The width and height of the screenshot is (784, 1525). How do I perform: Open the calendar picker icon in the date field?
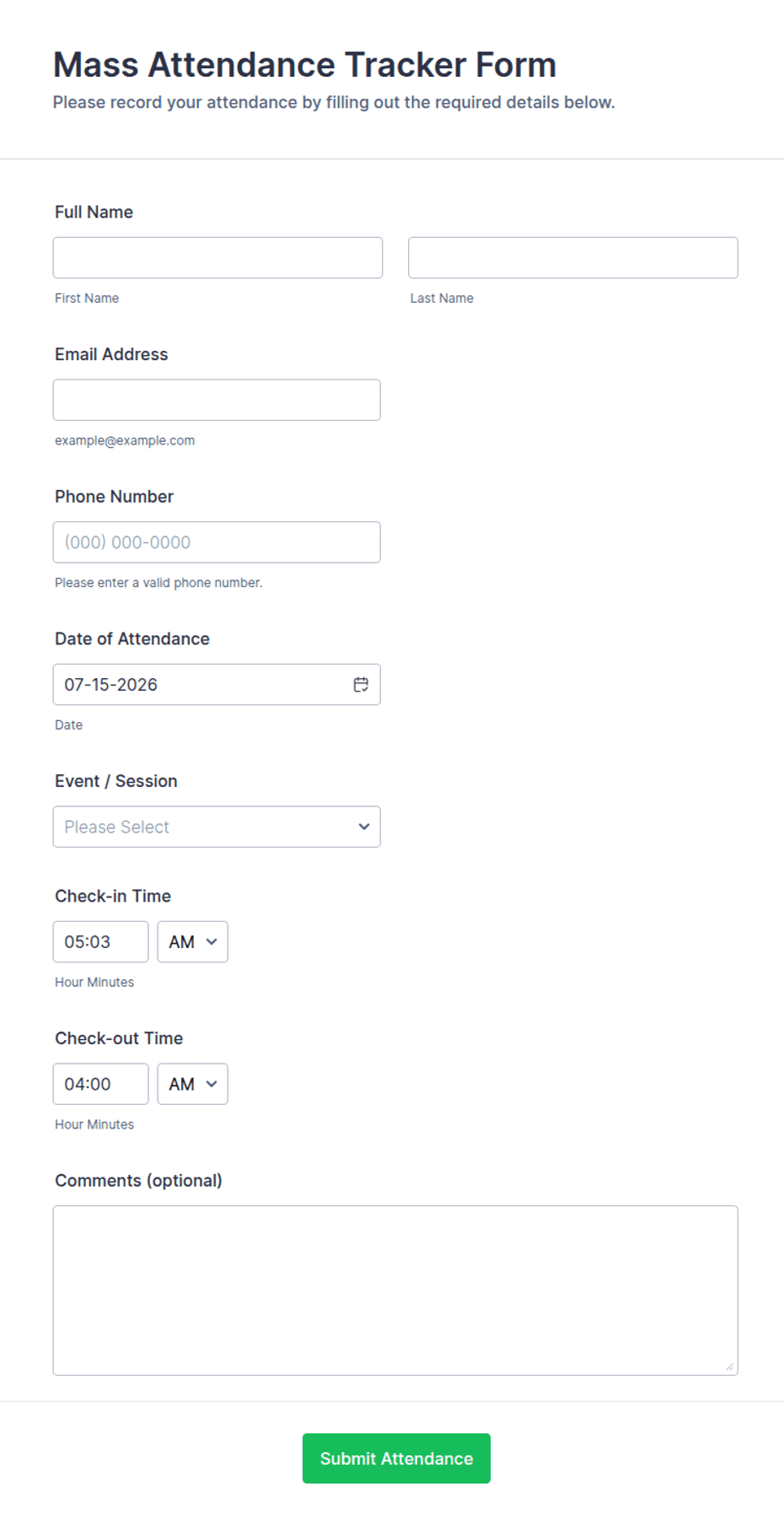tap(361, 685)
